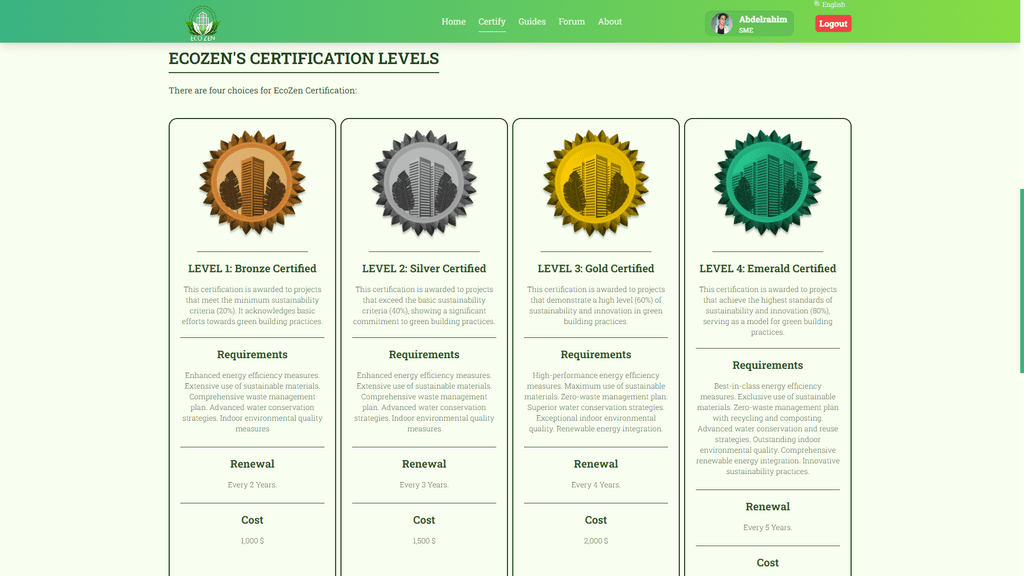1024x576 pixels.
Task: Select the 'LEVEL 1: Bronze Certified' heading
Action: (x=252, y=268)
